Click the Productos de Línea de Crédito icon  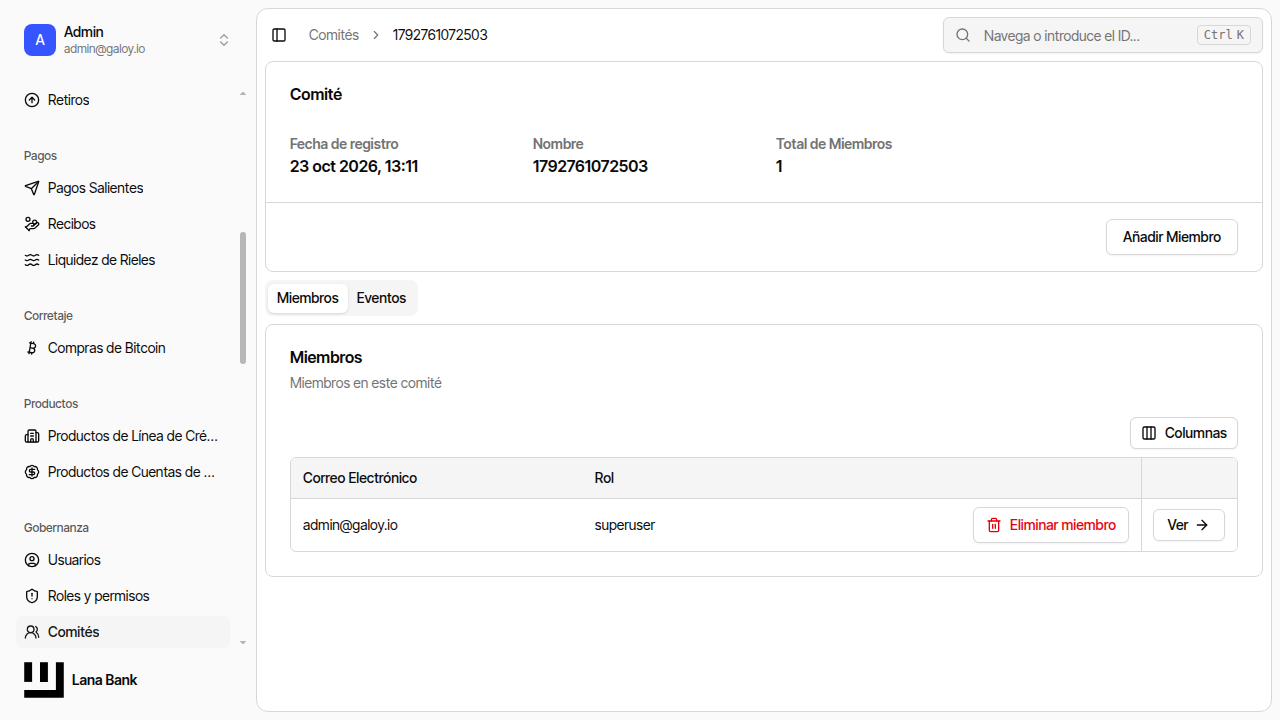(x=32, y=436)
